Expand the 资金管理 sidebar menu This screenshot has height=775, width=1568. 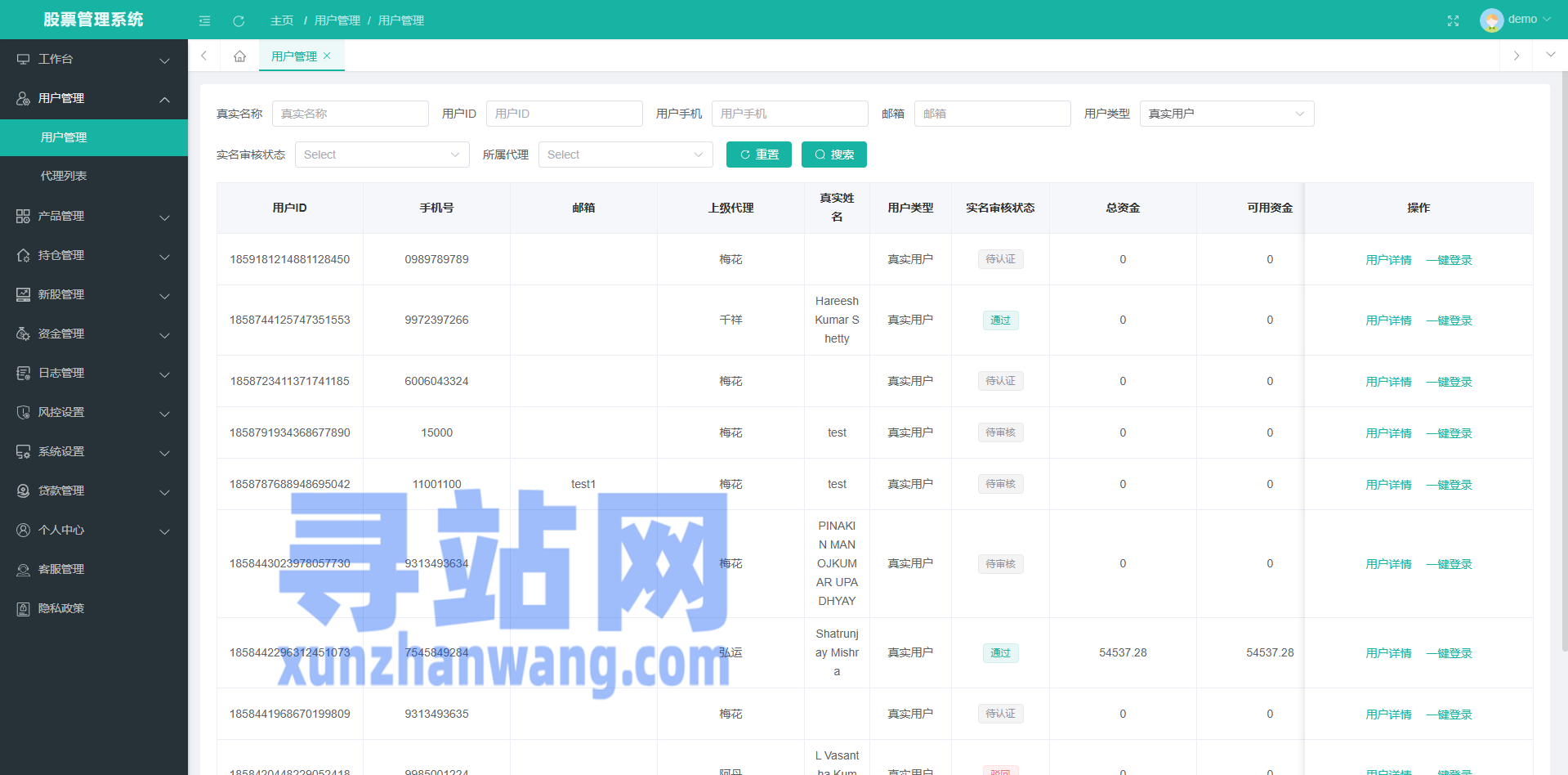coord(94,334)
